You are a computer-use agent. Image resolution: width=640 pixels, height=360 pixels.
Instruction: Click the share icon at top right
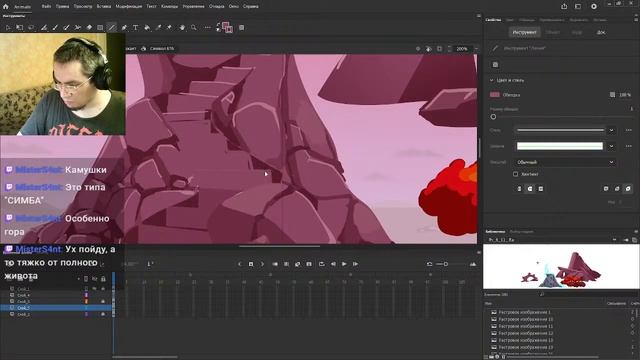(564, 7)
